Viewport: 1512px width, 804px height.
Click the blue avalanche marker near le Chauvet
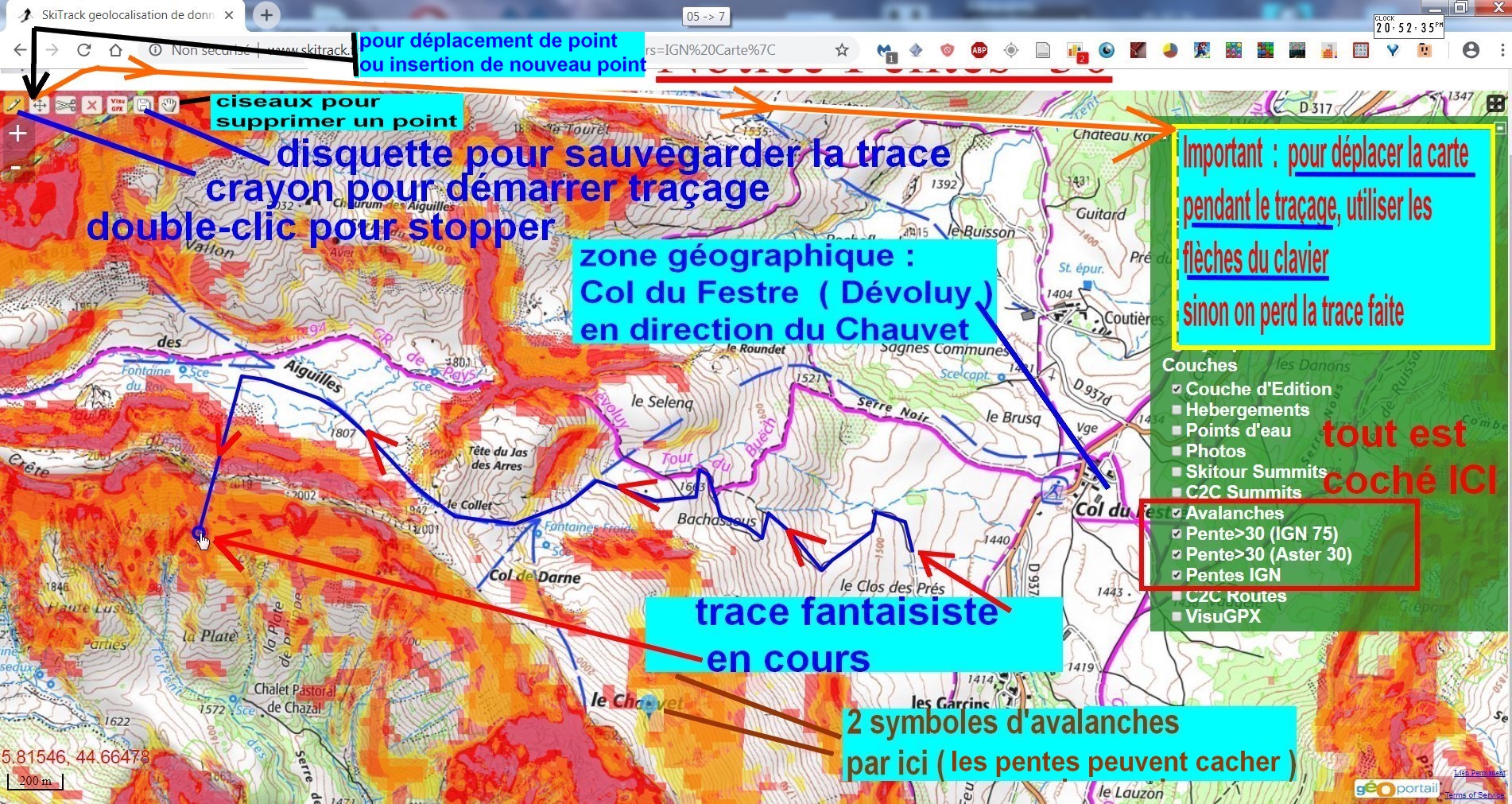tap(649, 705)
